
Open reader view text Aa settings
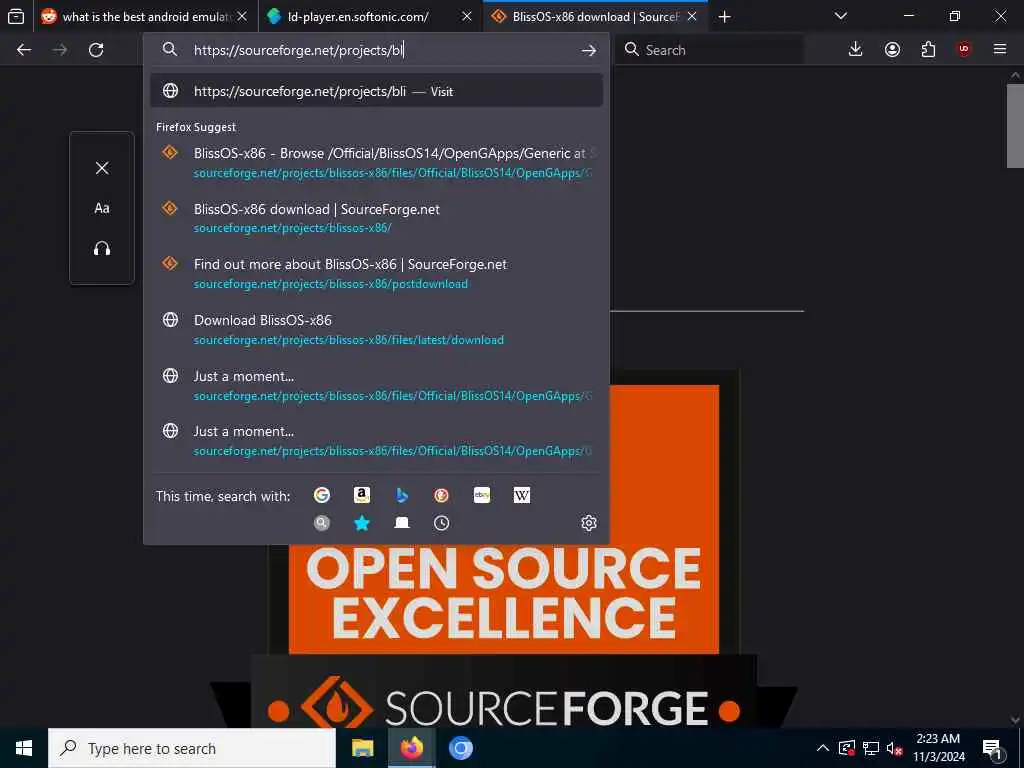tap(102, 208)
